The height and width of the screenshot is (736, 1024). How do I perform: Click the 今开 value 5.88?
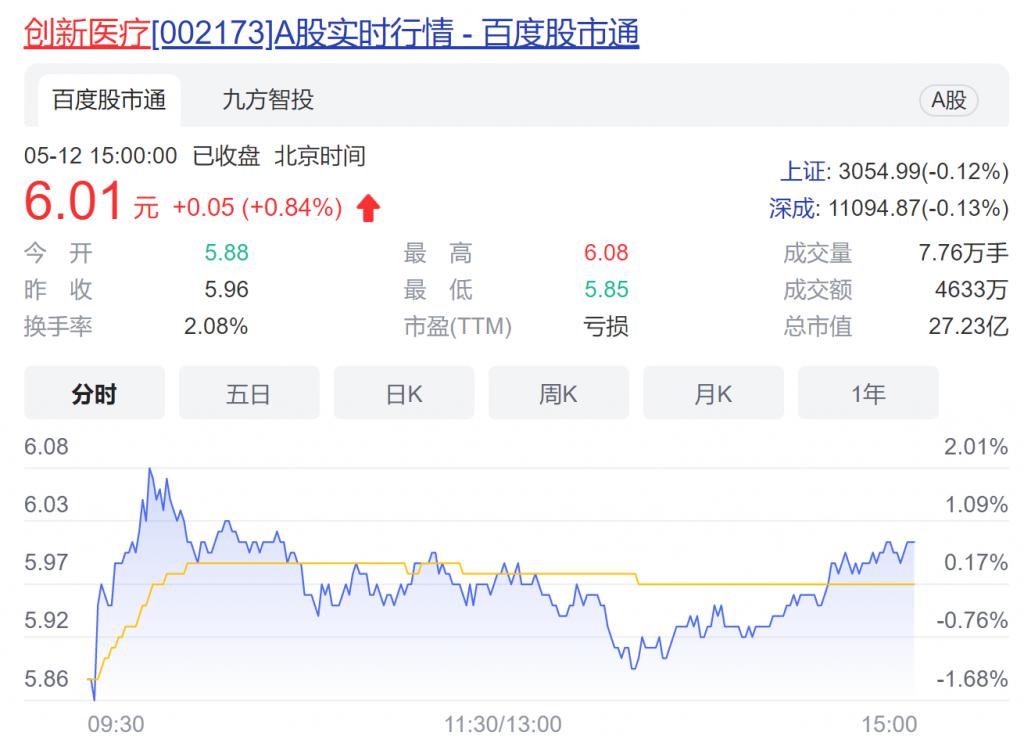(227, 253)
